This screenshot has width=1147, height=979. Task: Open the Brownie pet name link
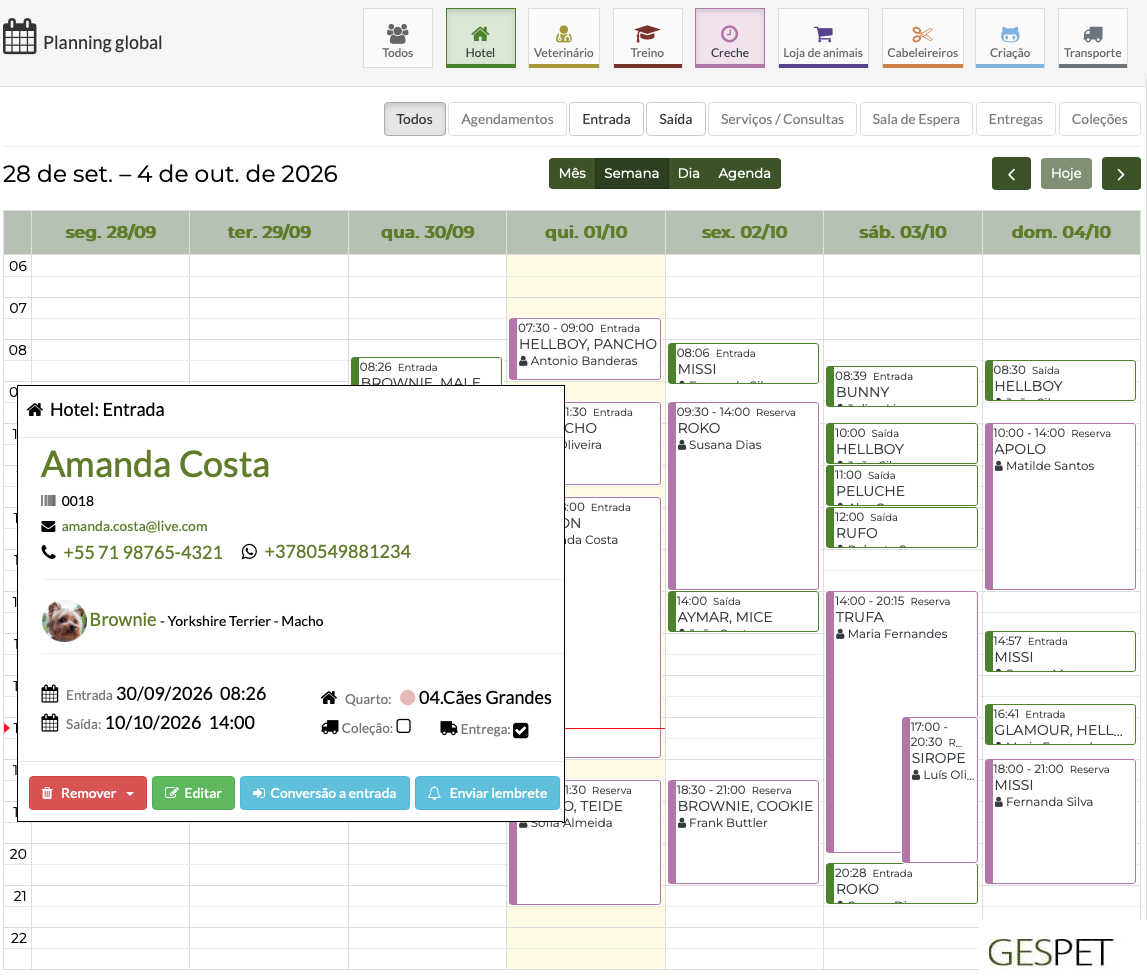[123, 620]
